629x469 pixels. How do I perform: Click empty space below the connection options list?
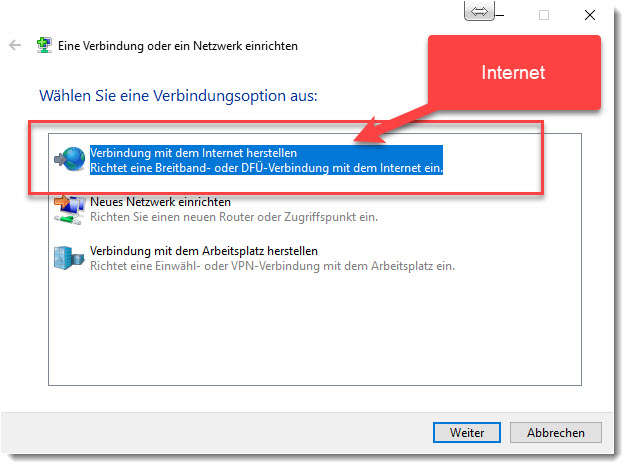coord(314,330)
